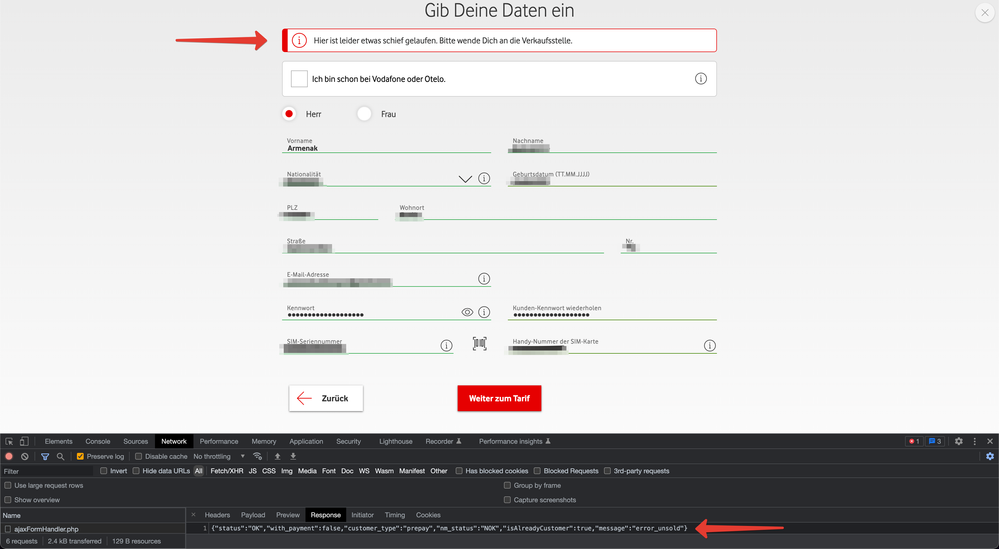Check Has blocked cookies
This screenshot has height=549, width=999.
(x=459, y=471)
